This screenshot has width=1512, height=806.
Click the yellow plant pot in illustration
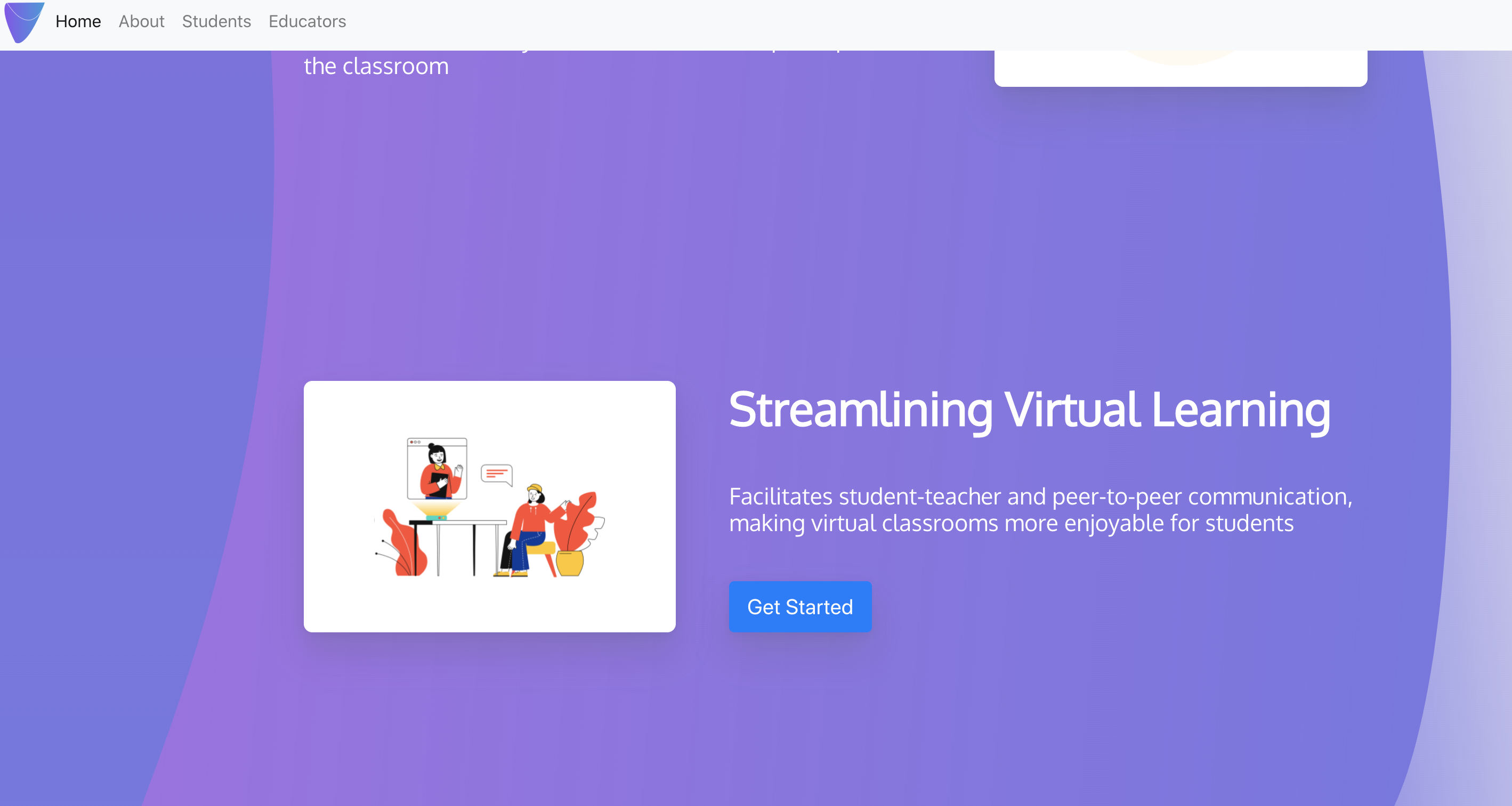569,563
